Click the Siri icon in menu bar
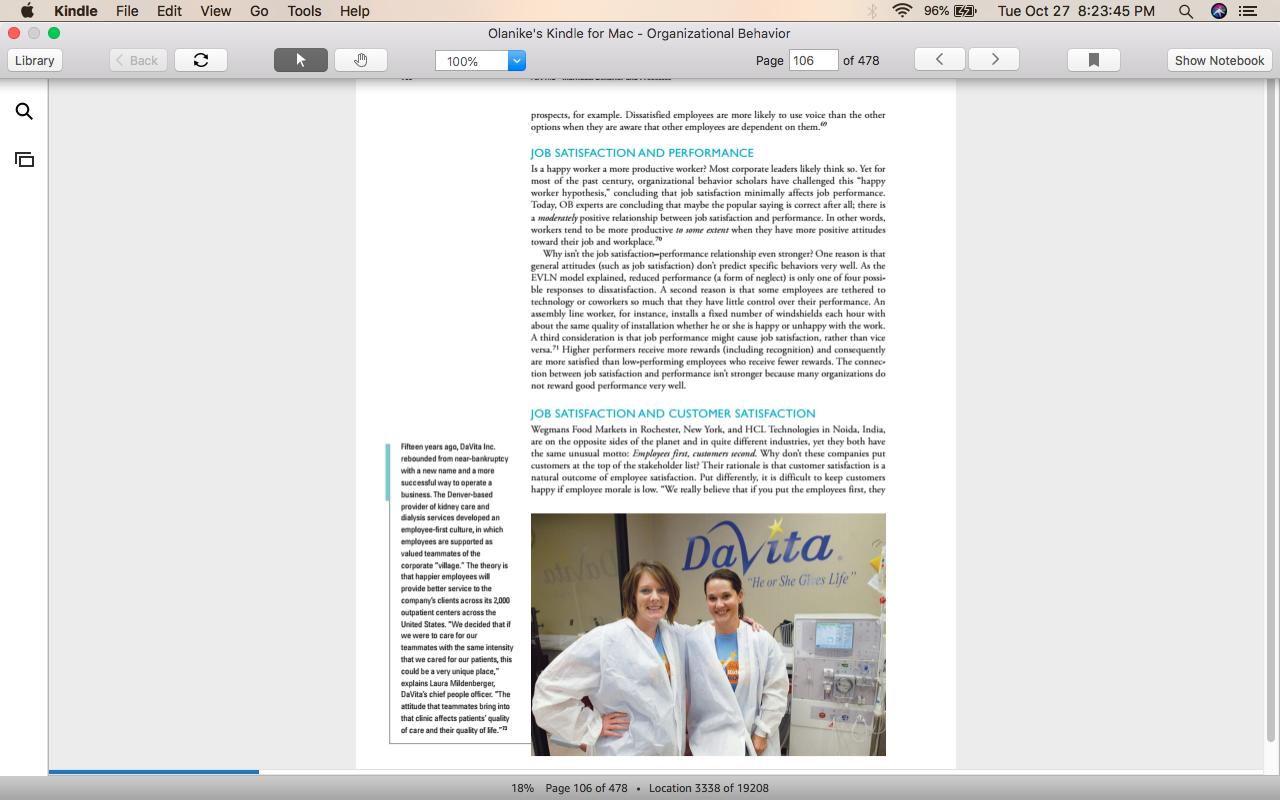Image resolution: width=1280 pixels, height=800 pixels. point(1219,11)
